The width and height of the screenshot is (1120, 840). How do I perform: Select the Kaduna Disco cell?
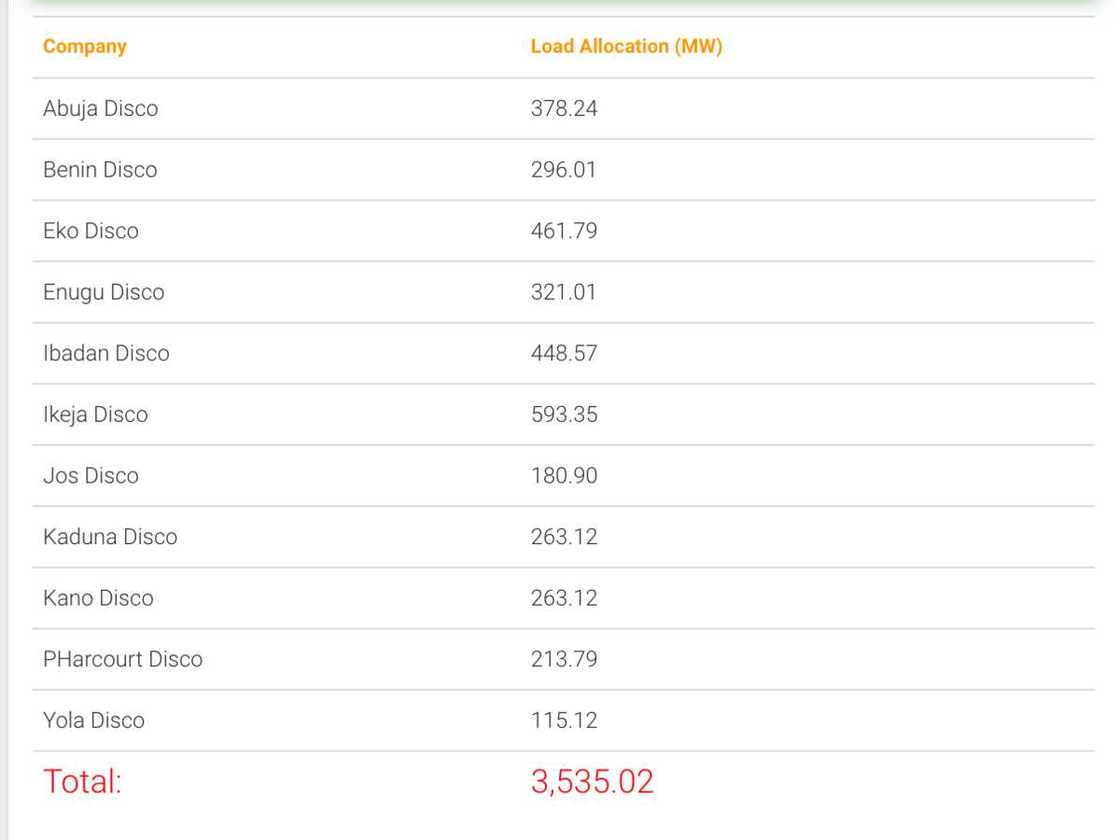pyautogui.click(x=110, y=536)
